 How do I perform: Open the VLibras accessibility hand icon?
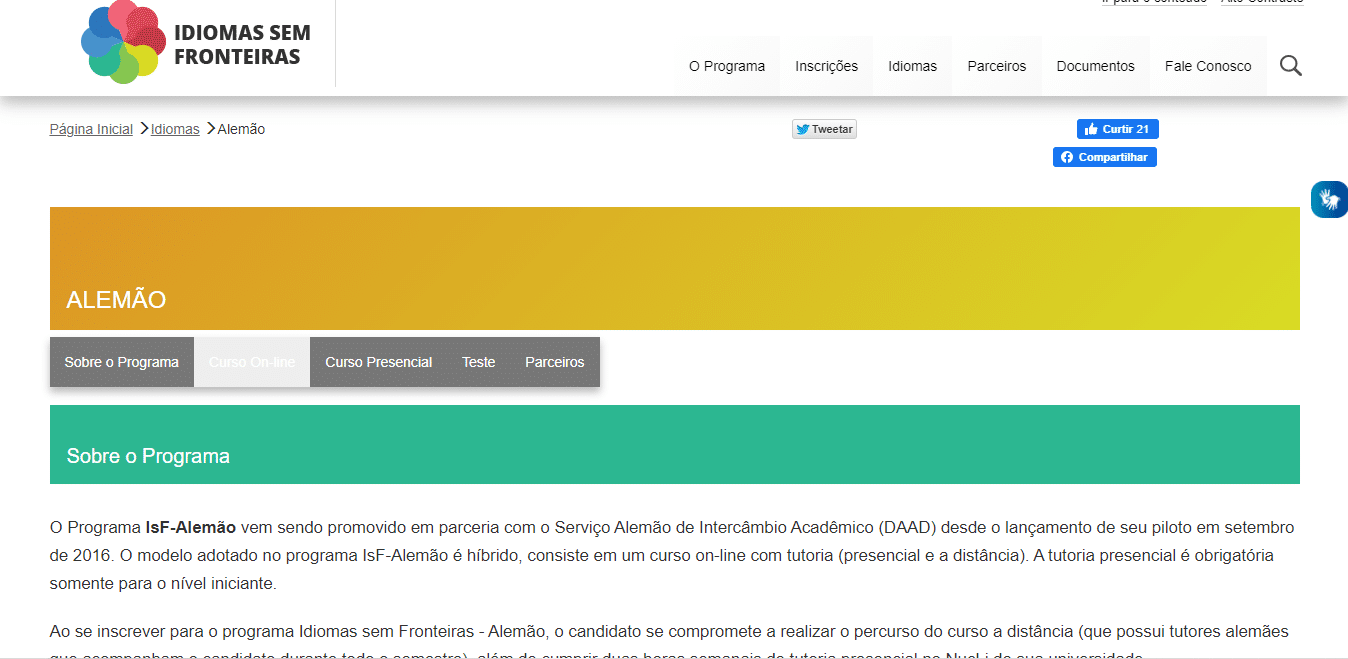tap(1329, 199)
